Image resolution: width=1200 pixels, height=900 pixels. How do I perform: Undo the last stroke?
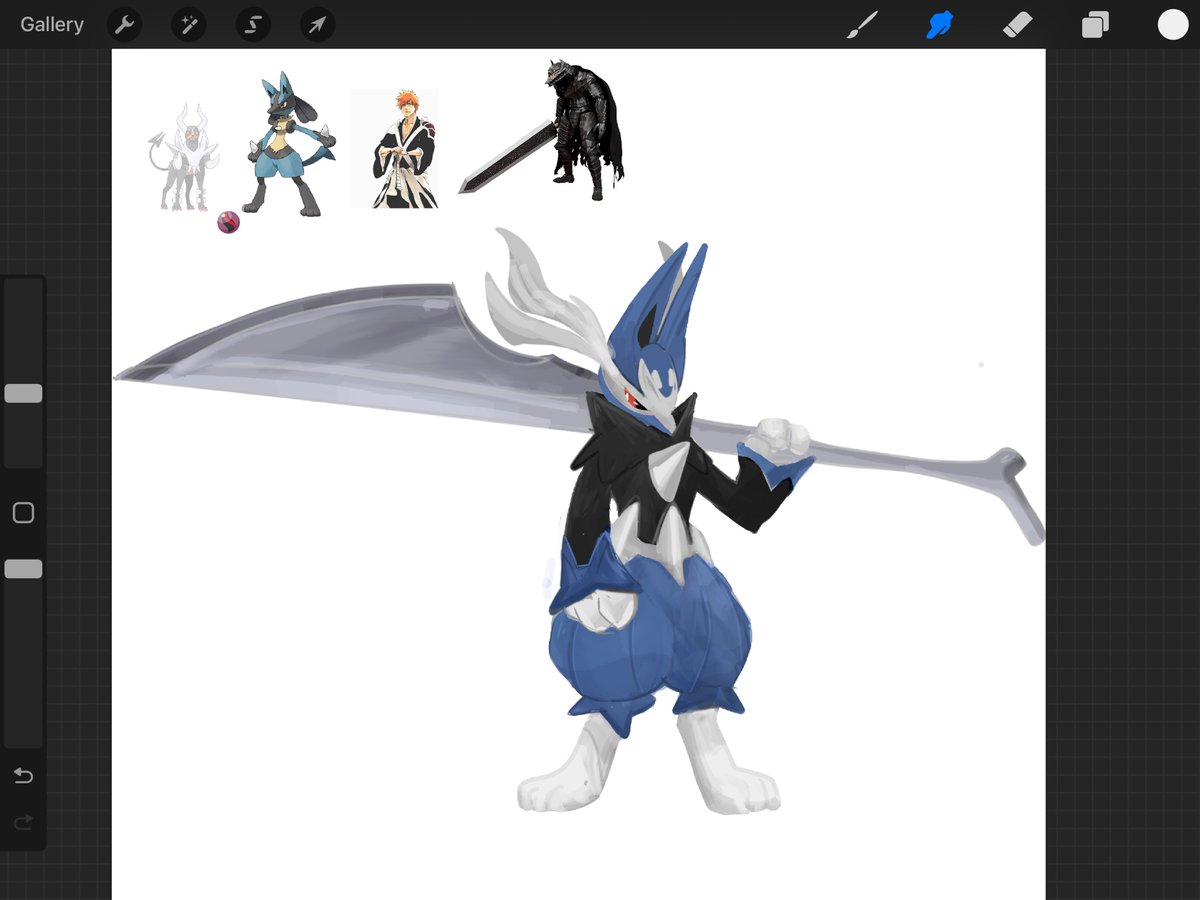[x=23, y=776]
